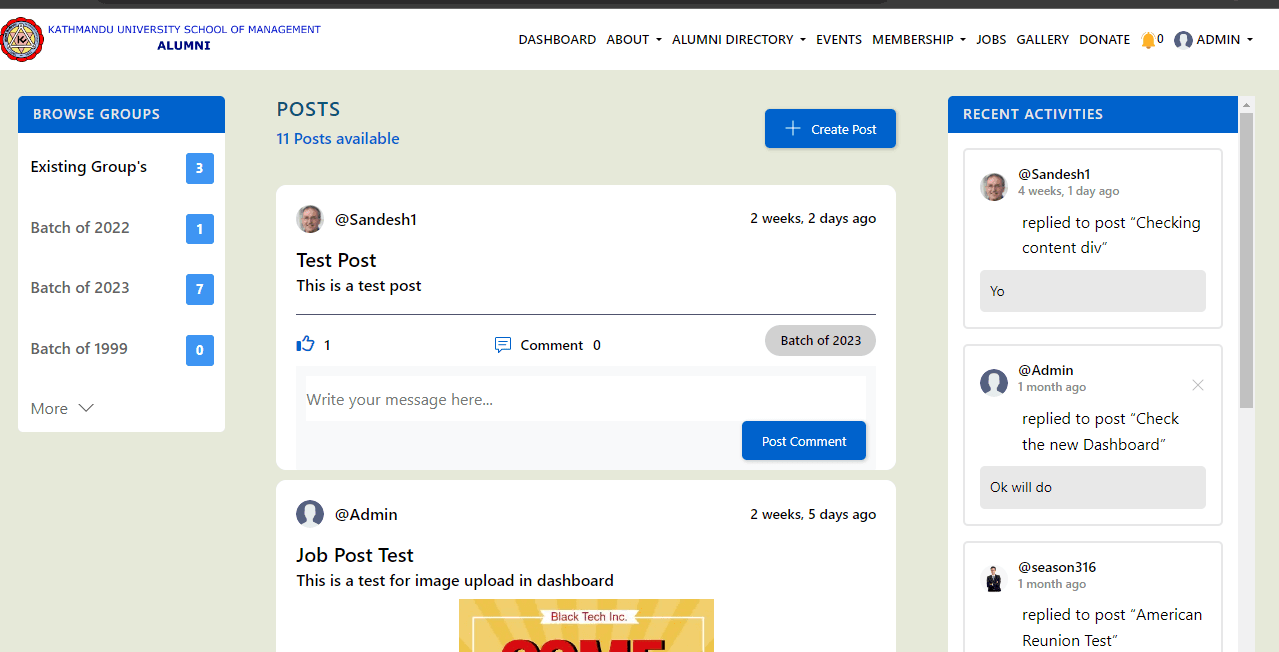The image size is (1279, 652).
Task: Open the Gallery menu item
Action: (x=1042, y=40)
